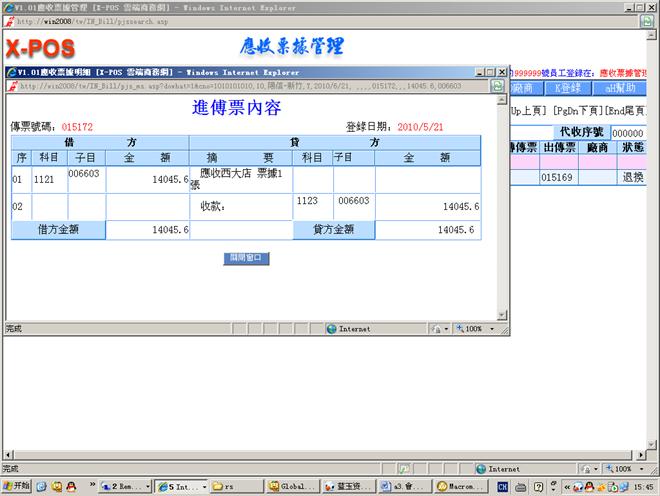660x496 pixels.
Task: Click the refresh icon in popup address bar
Action: coord(497,87)
